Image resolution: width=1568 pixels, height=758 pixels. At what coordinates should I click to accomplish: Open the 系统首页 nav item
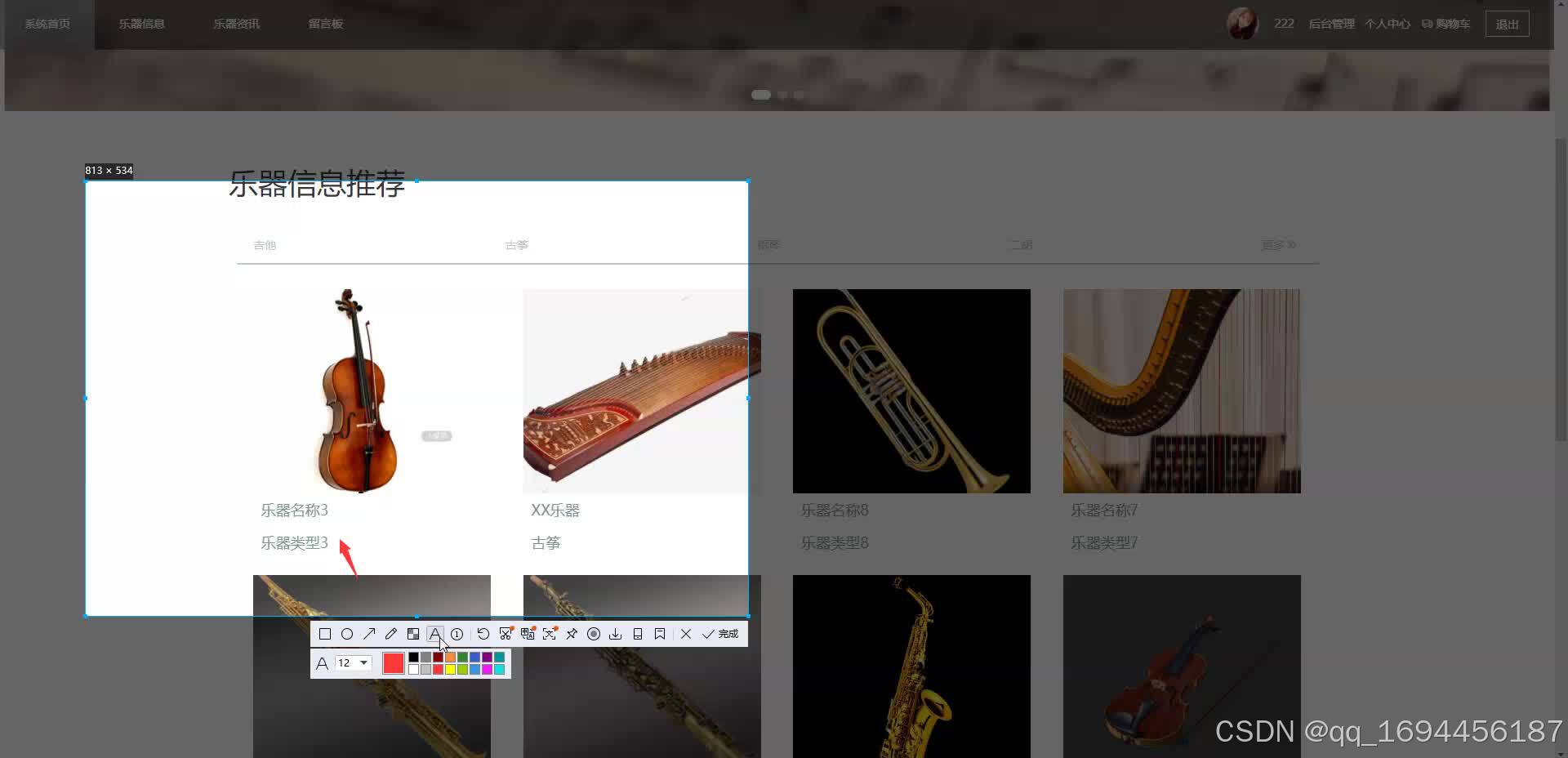[x=47, y=24]
